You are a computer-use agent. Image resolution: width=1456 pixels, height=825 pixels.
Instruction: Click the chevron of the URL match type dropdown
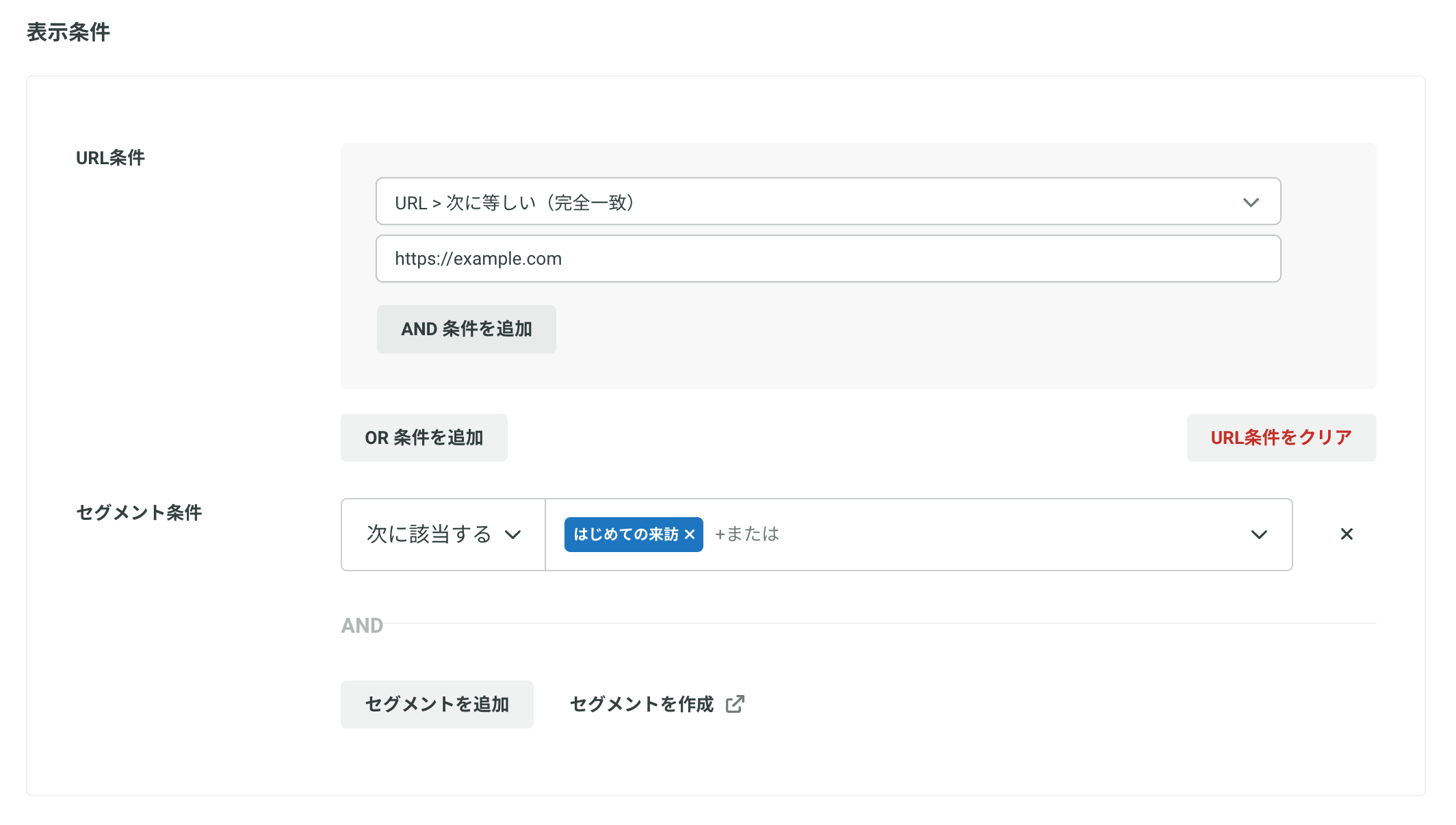click(x=1251, y=202)
